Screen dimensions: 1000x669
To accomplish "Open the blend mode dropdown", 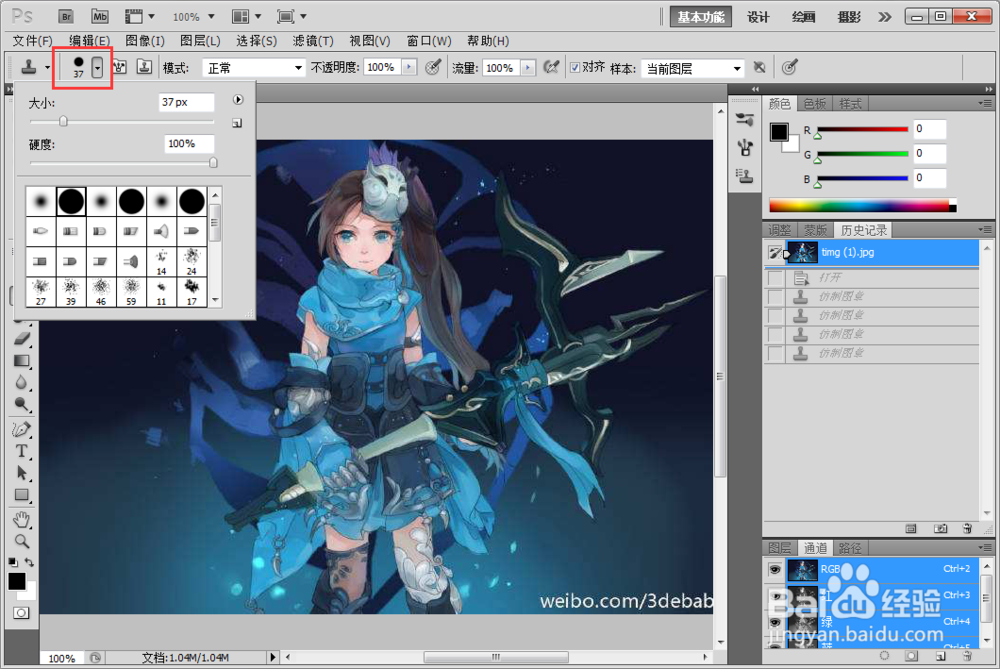I will 253,68.
